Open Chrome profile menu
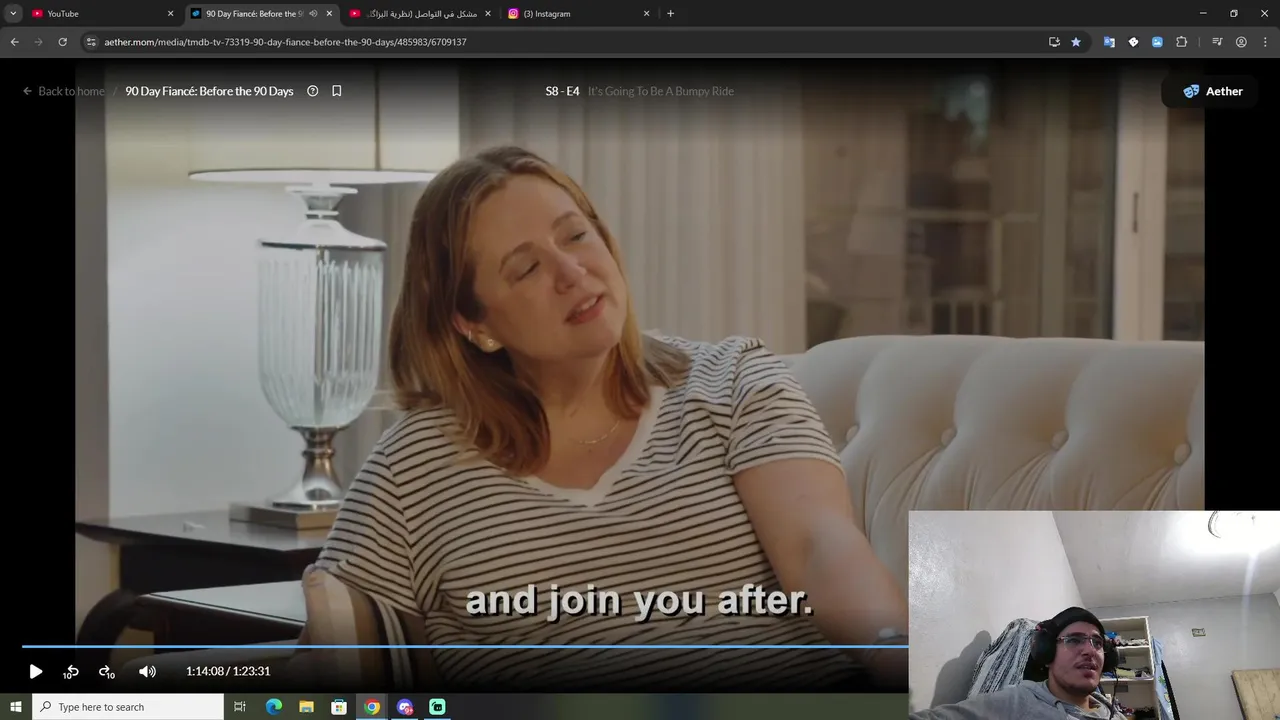1280x720 pixels. [1241, 42]
